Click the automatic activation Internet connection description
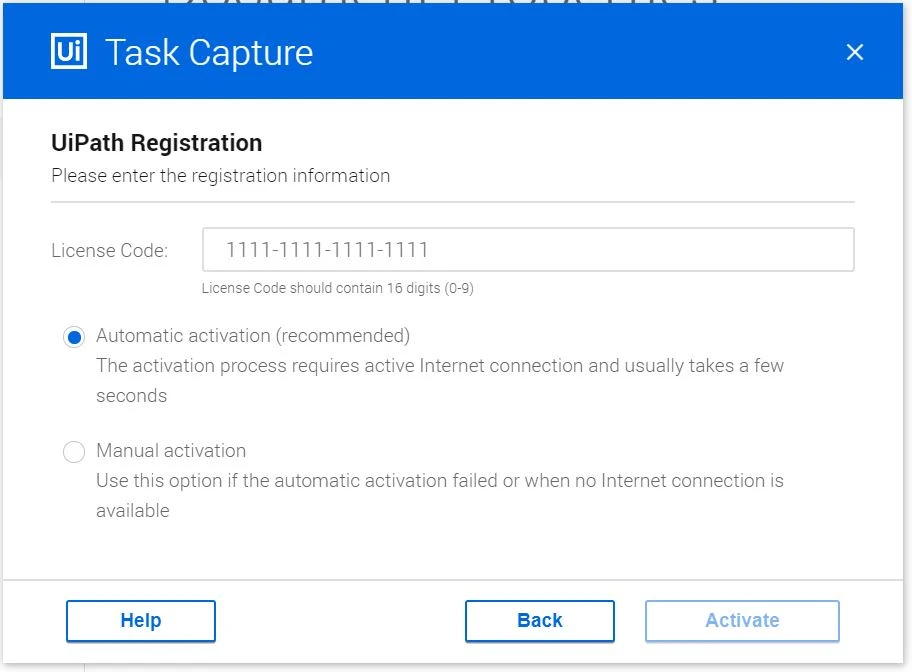Image resolution: width=912 pixels, height=672 pixels. 440,381
